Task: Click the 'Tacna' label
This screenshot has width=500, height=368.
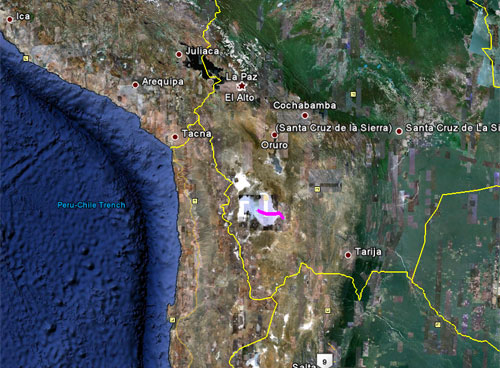Action: tap(197, 134)
